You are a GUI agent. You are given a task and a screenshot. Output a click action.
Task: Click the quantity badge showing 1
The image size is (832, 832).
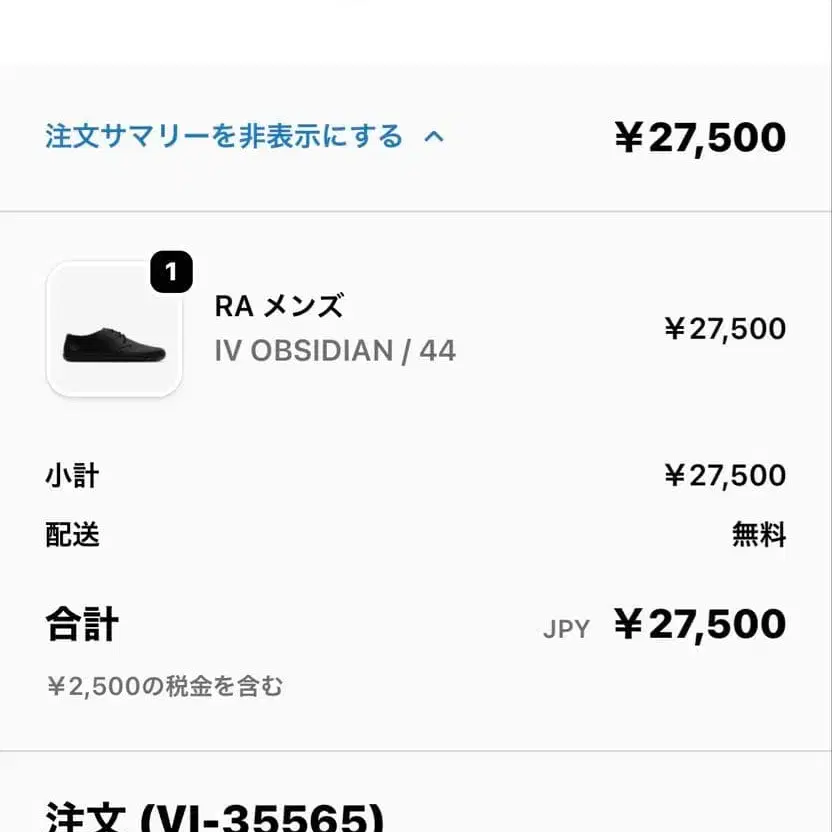171,272
